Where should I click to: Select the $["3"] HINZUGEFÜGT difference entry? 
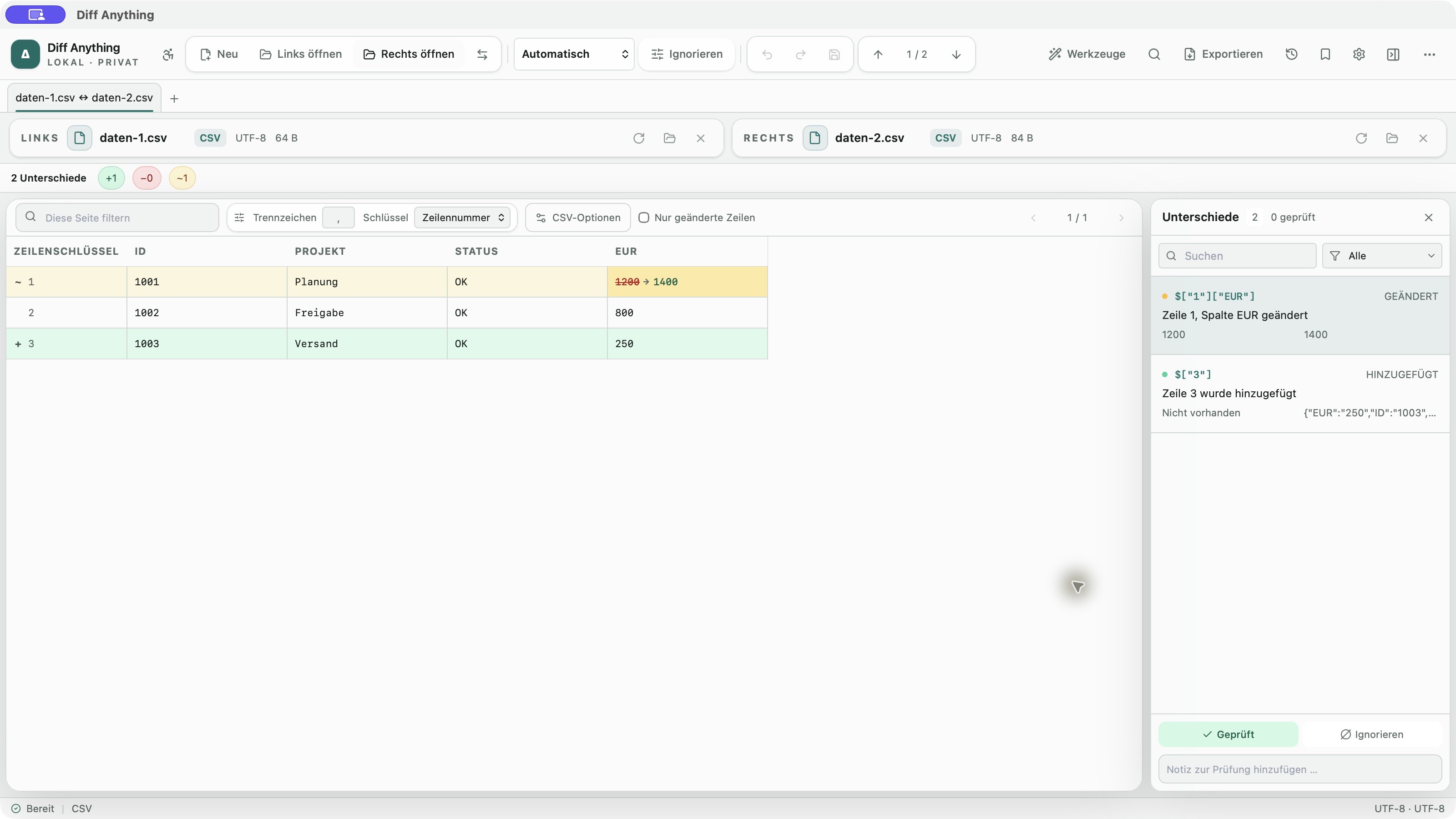coord(1300,394)
